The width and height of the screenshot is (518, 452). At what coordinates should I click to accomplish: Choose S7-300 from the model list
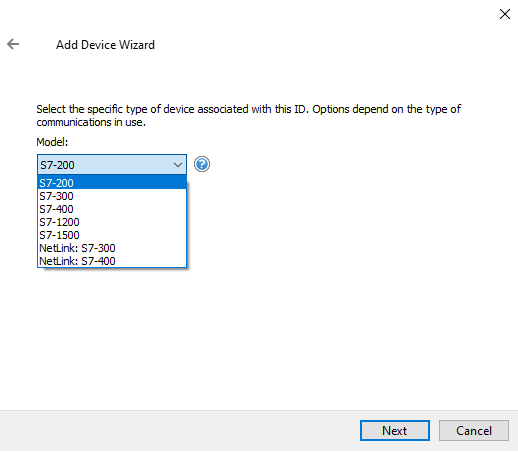tap(112, 196)
